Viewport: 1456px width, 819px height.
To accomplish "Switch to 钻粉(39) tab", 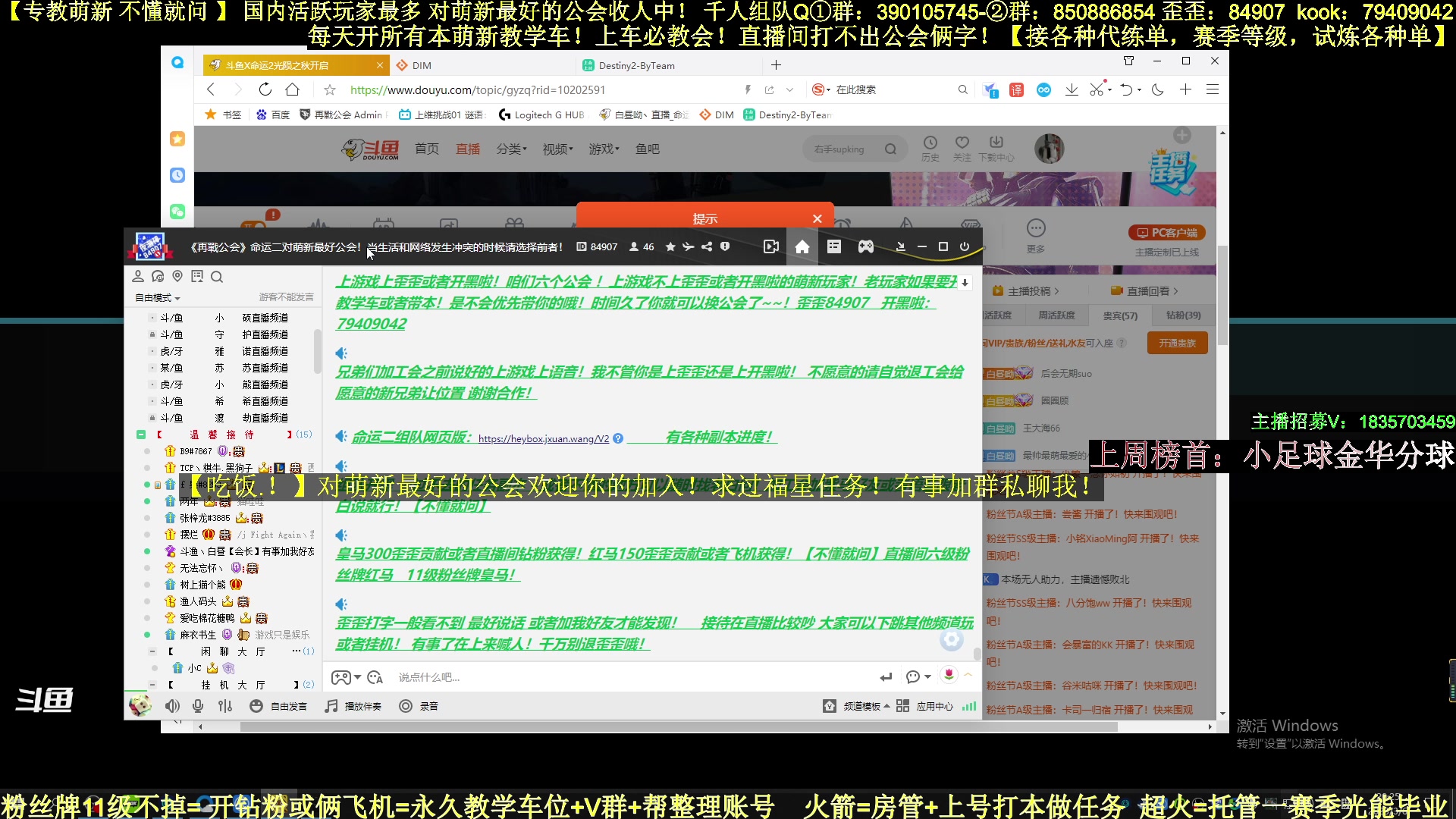I will pyautogui.click(x=1183, y=315).
